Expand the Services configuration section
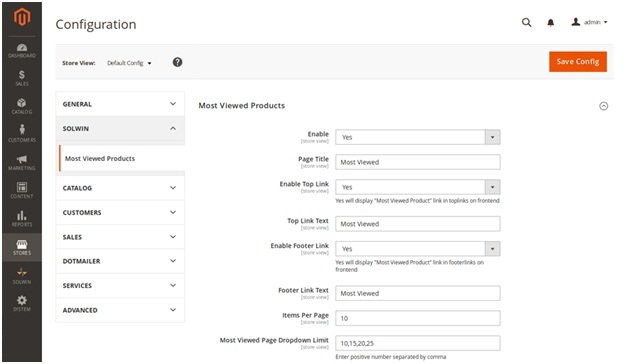 tap(120, 286)
